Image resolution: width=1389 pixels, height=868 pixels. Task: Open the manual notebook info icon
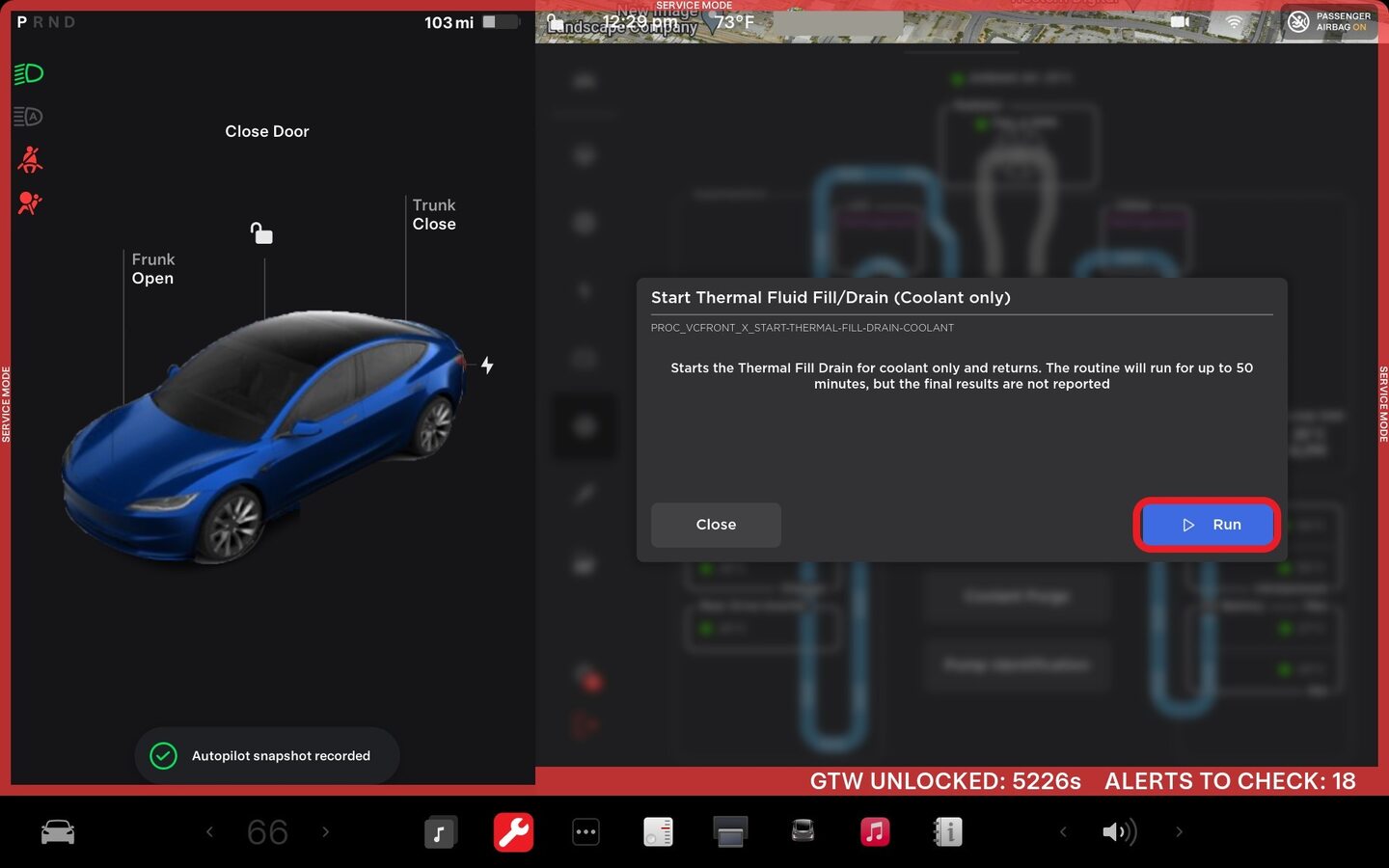pyautogui.click(x=947, y=831)
